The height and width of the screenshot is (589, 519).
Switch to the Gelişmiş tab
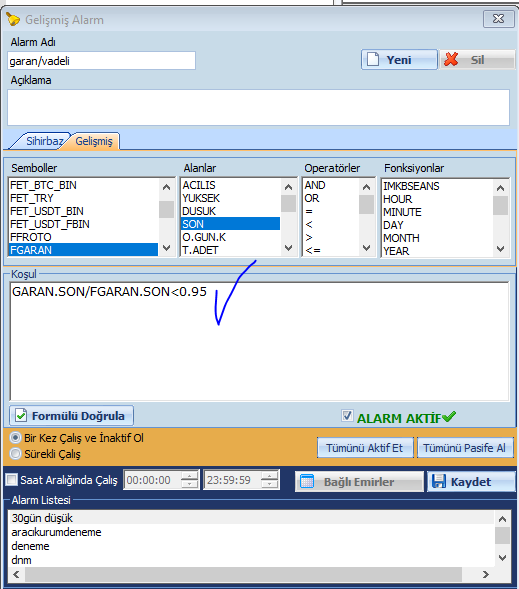coord(94,141)
